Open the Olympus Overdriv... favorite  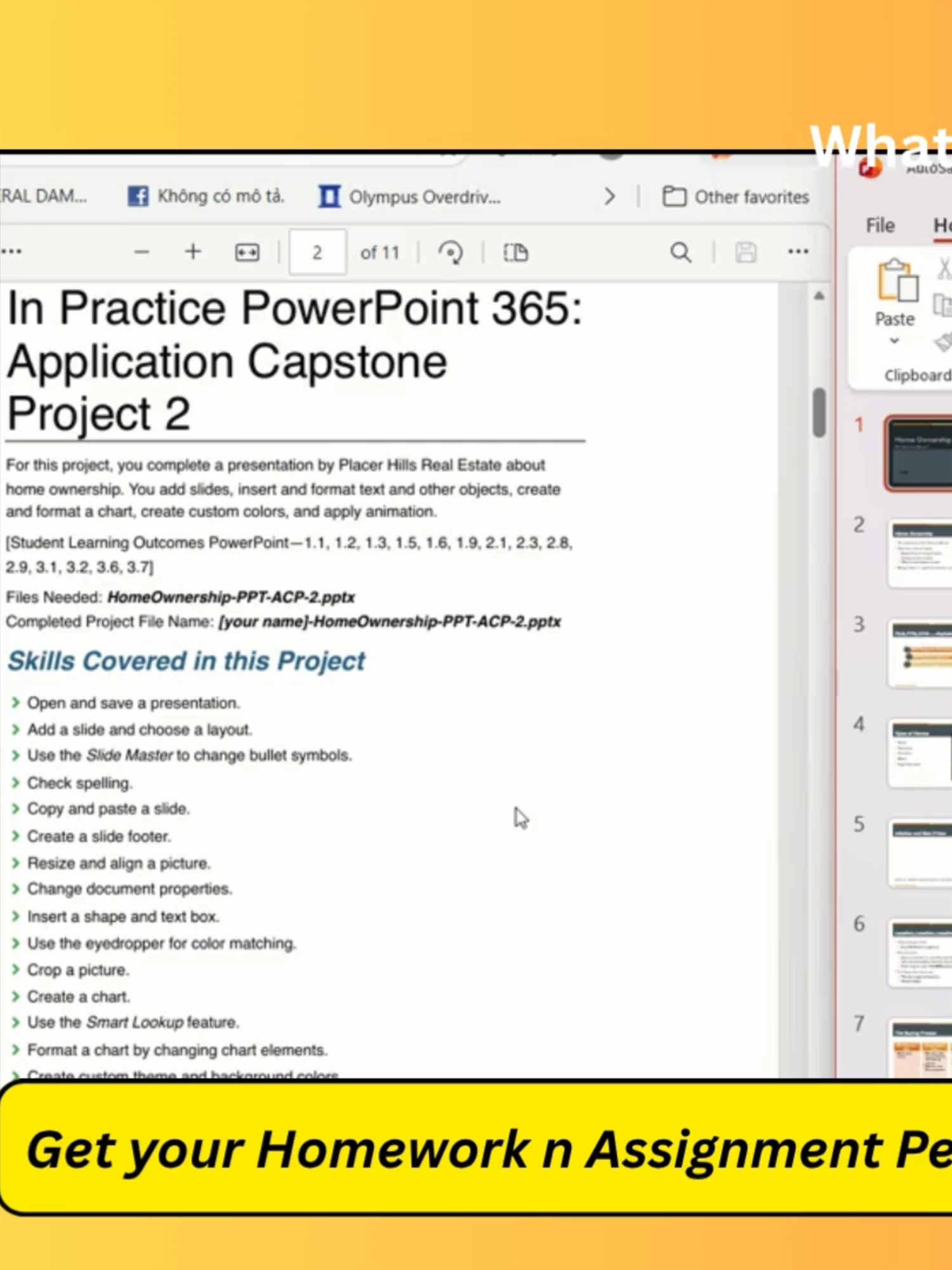[x=410, y=197]
